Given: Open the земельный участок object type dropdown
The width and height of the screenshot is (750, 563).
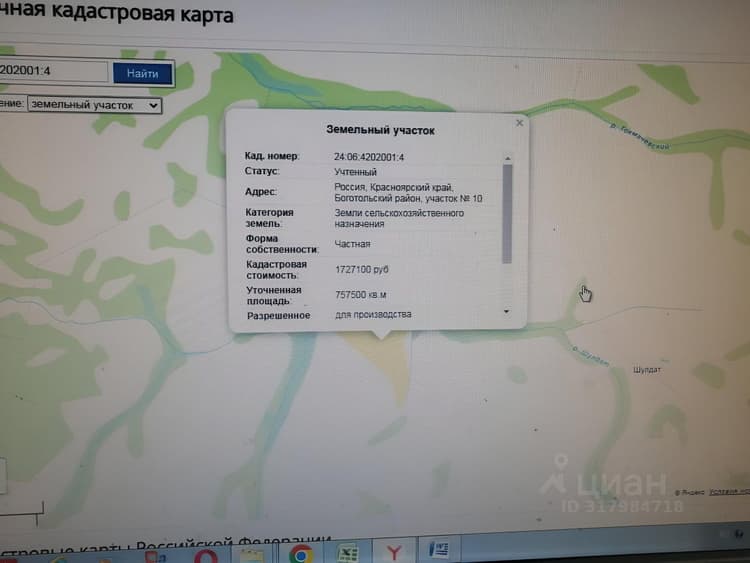Looking at the screenshot, I should pyautogui.click(x=94, y=105).
